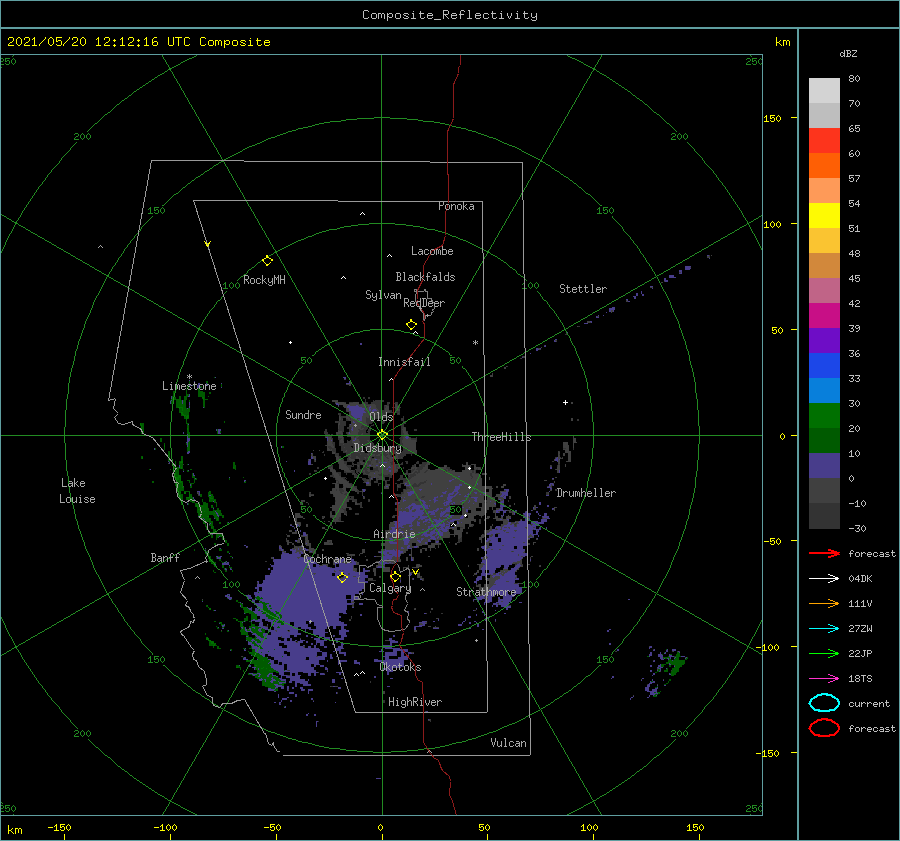Click the Calgary city label
The height and width of the screenshot is (841, 900).
click(390, 588)
